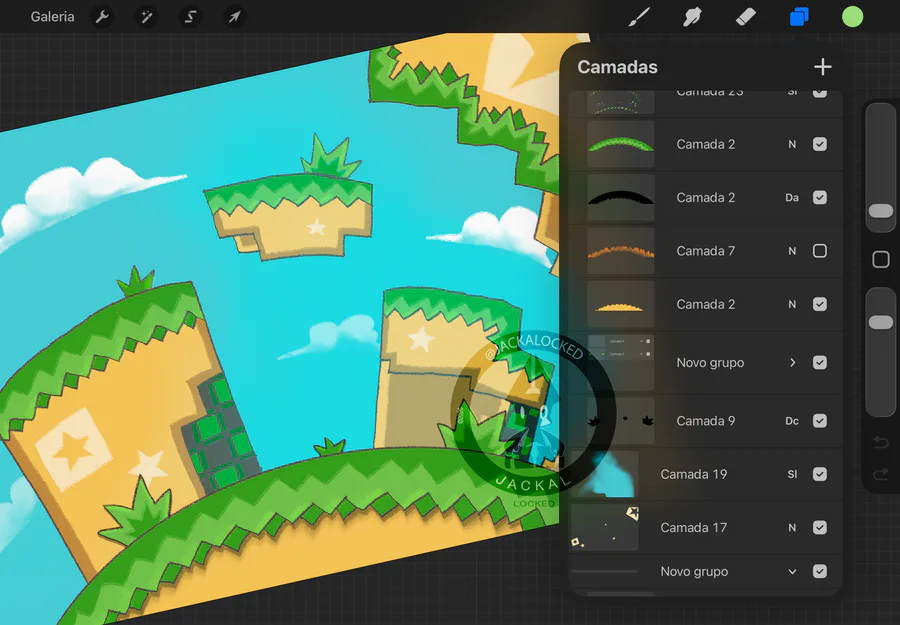Viewport: 900px width, 625px height.
Task: Select the yellow arc layer thumbnail
Action: 620,304
